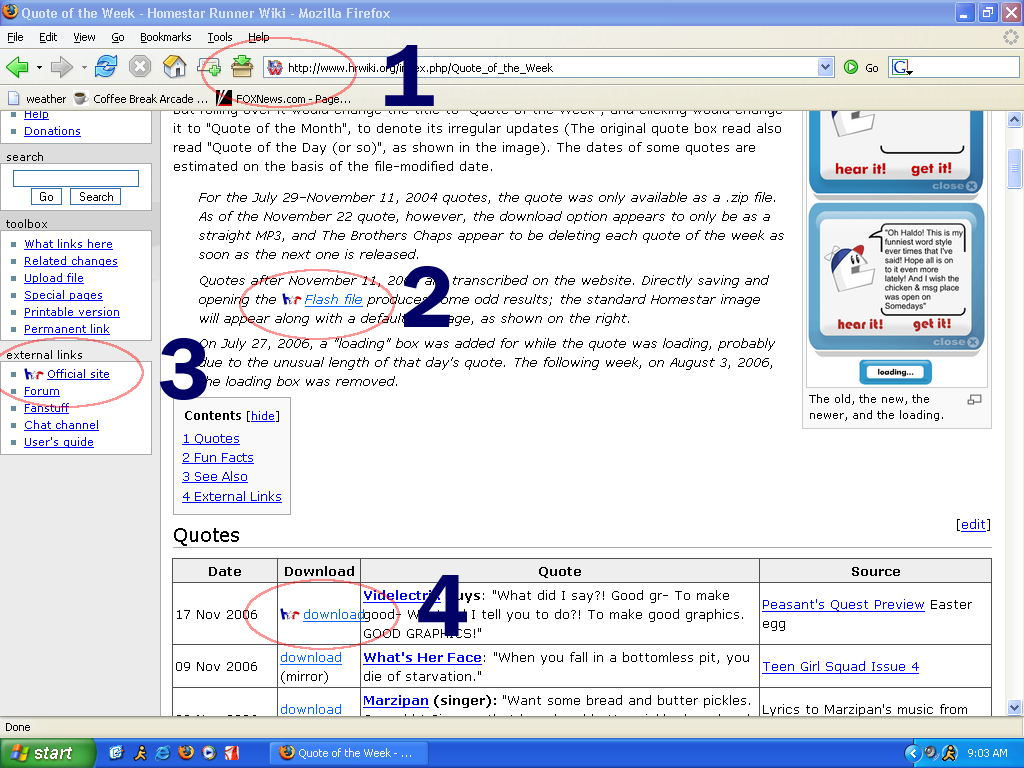Click the page scrollbar up arrow
The width and height of the screenshot is (1024, 768).
[x=1014, y=119]
